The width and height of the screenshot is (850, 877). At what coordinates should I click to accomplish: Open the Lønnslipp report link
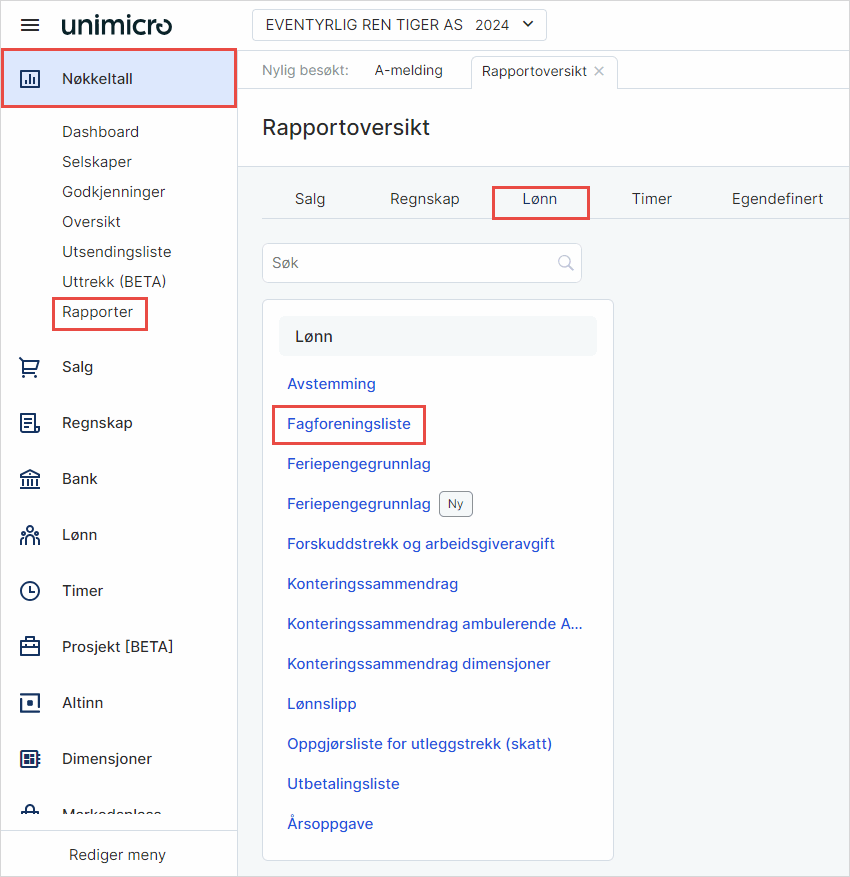[321, 704]
